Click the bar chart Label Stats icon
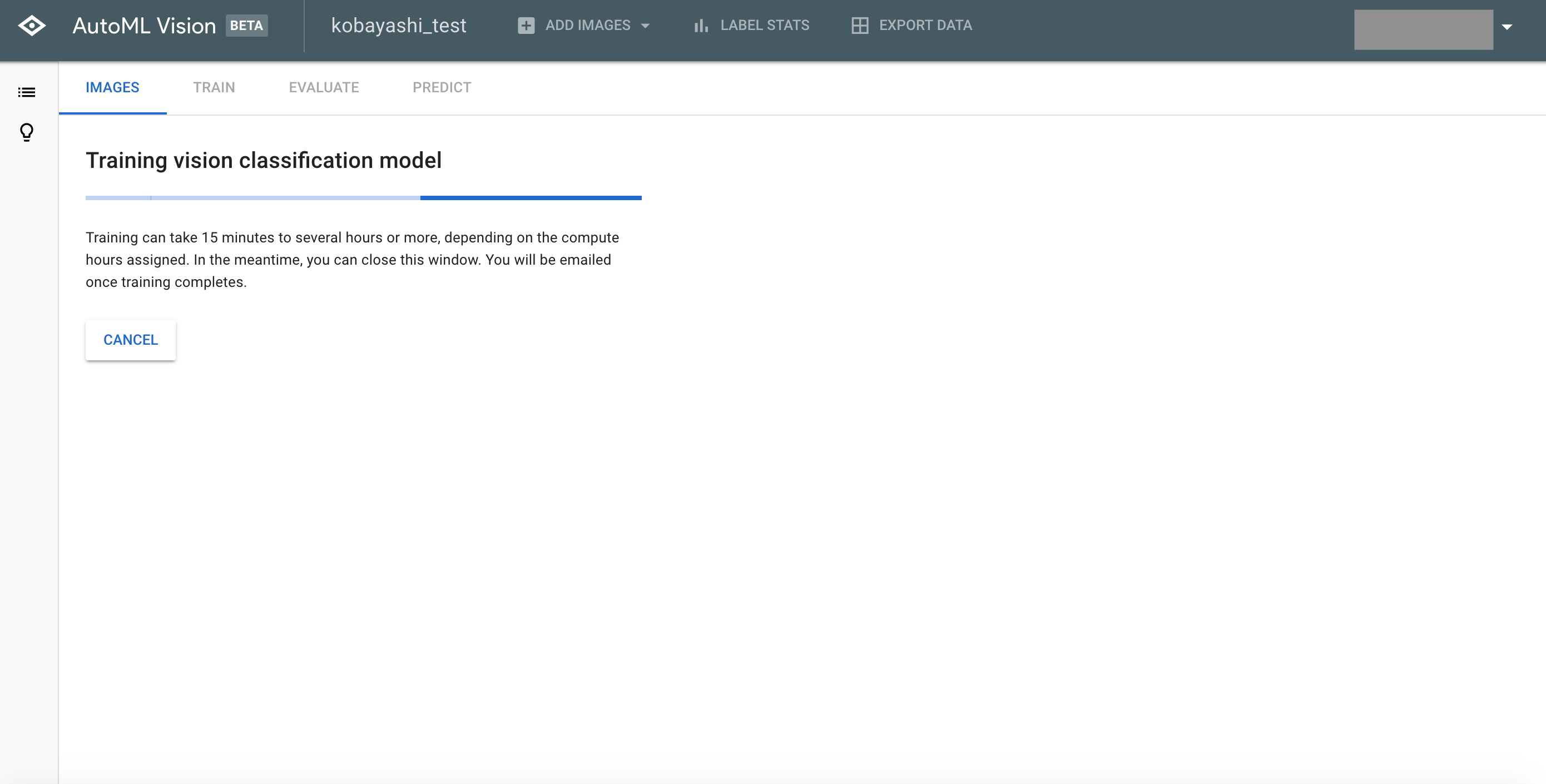The width and height of the screenshot is (1546, 784). [701, 26]
